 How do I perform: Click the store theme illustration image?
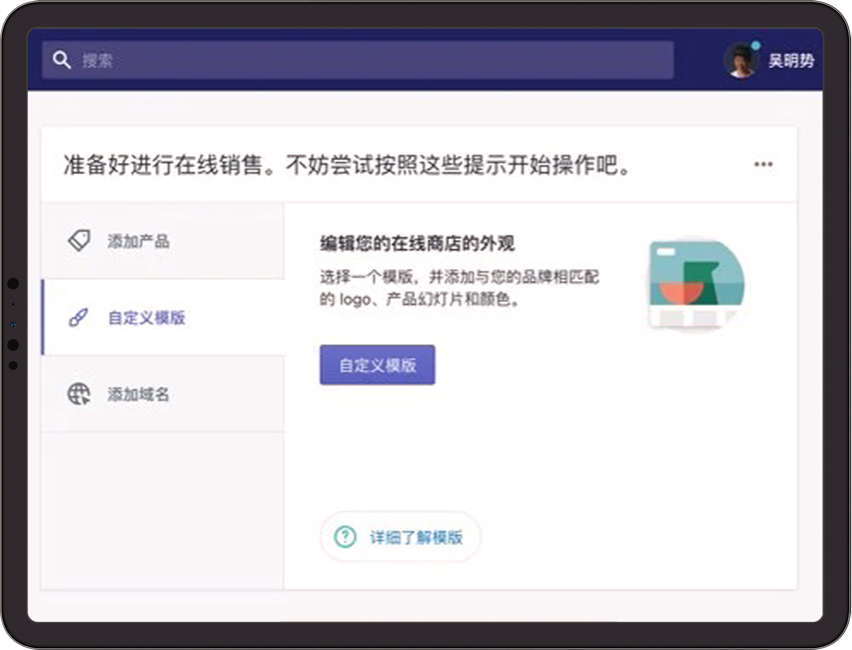[x=695, y=284]
